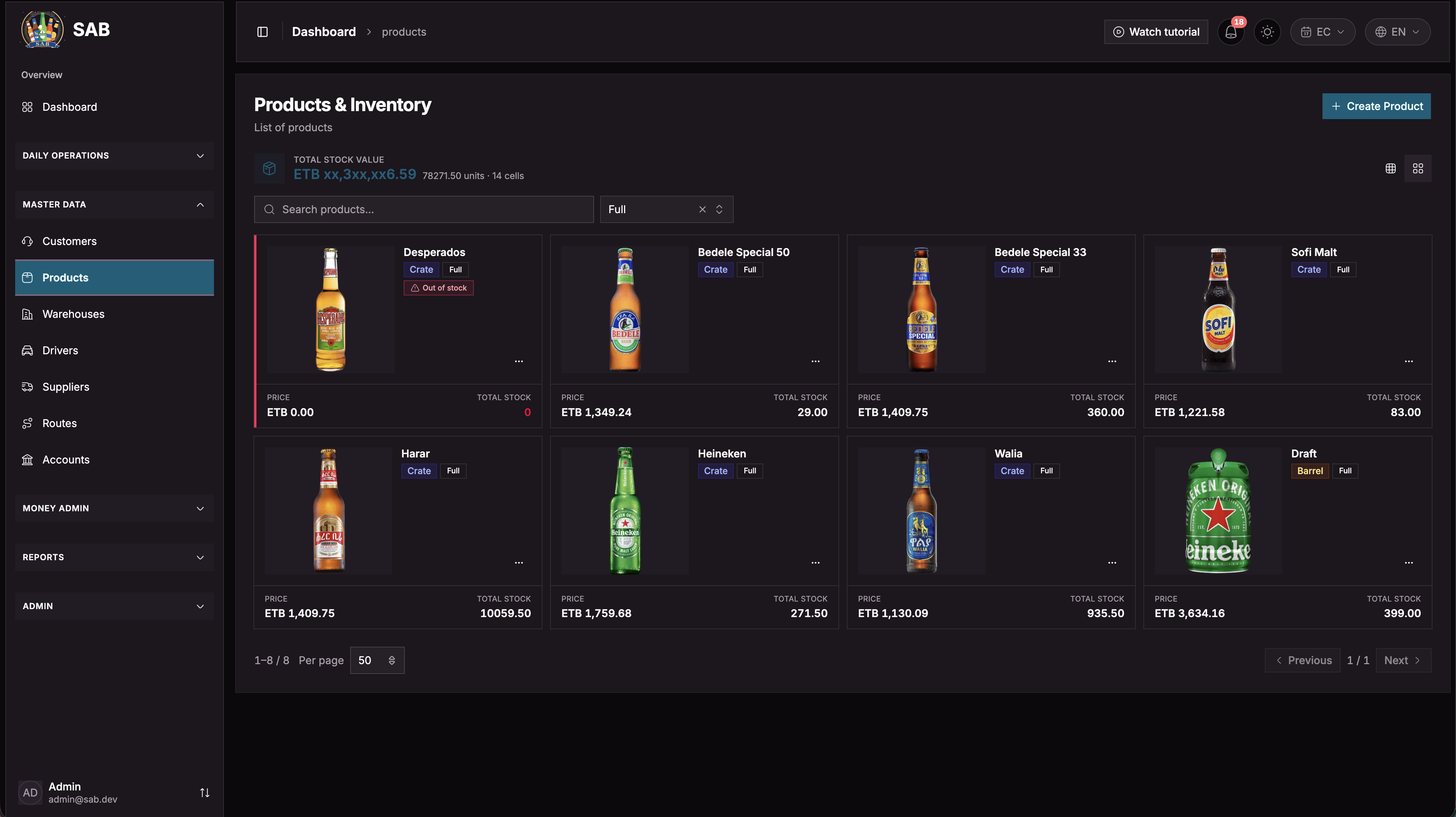This screenshot has height=817, width=1456.
Task: Change per page value 50
Action: point(377,660)
